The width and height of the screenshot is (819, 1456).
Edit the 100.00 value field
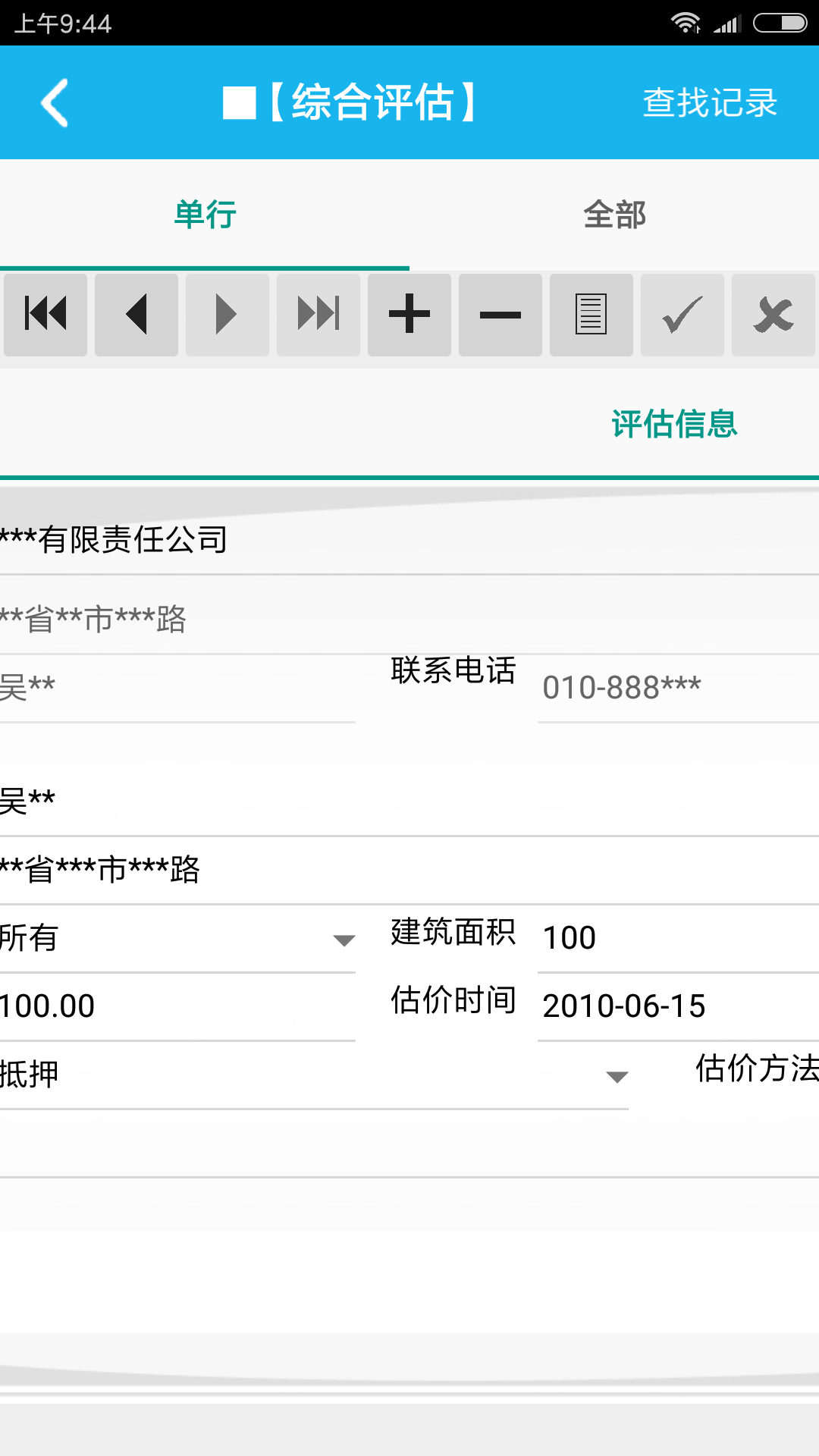click(x=177, y=1007)
